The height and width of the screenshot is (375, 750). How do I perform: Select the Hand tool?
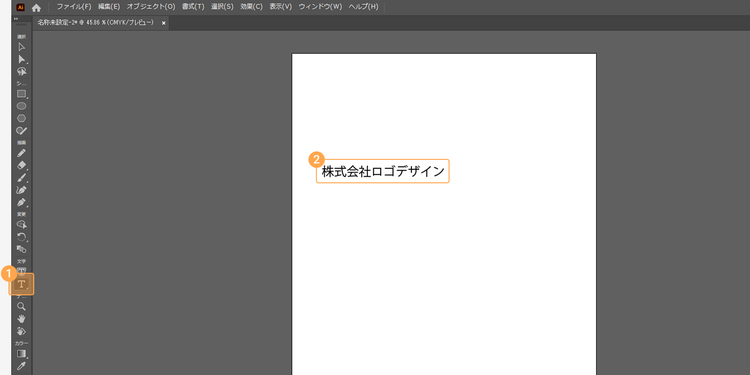point(22,319)
